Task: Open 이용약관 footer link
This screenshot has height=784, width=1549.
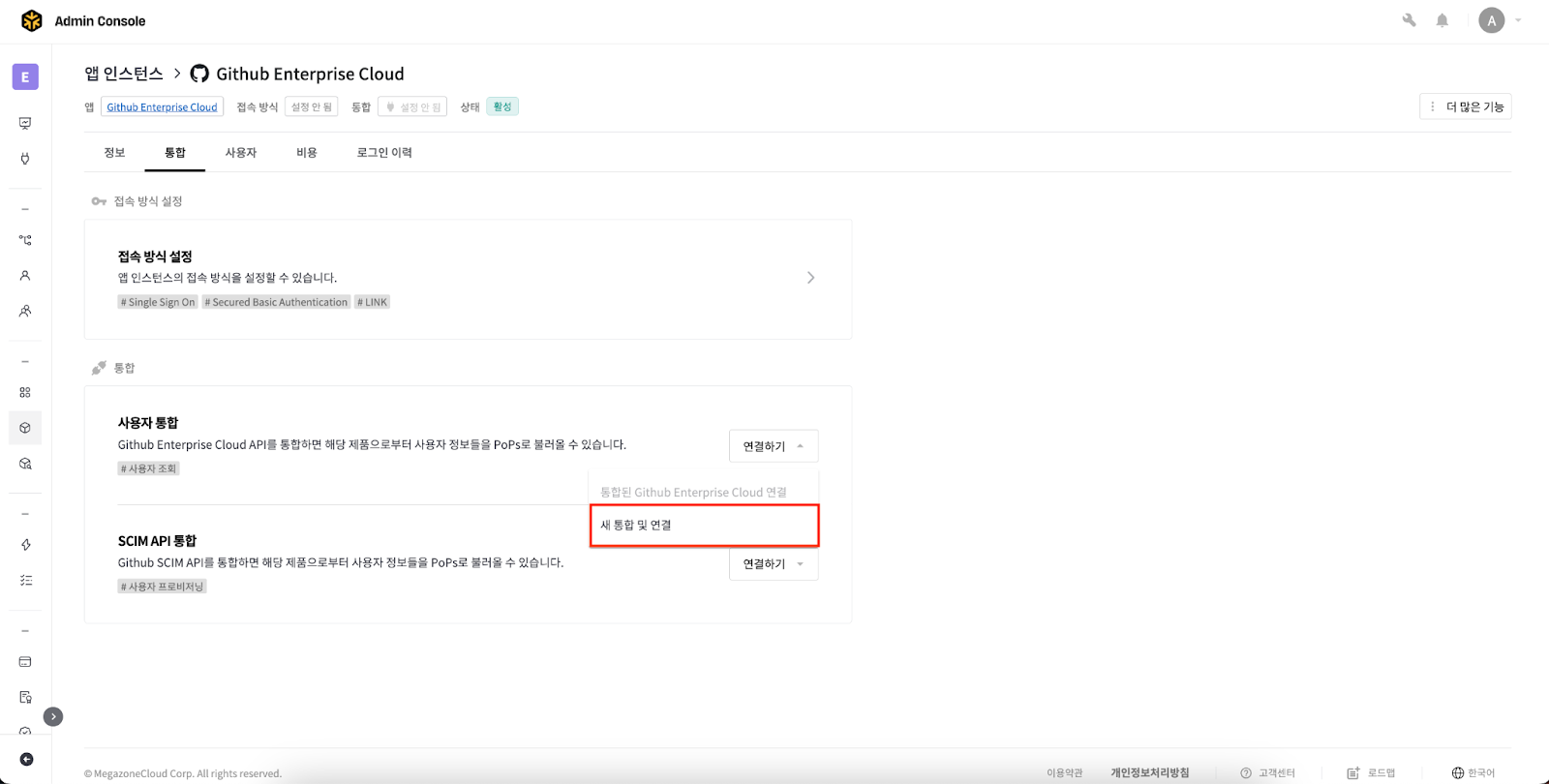Action: (1064, 772)
